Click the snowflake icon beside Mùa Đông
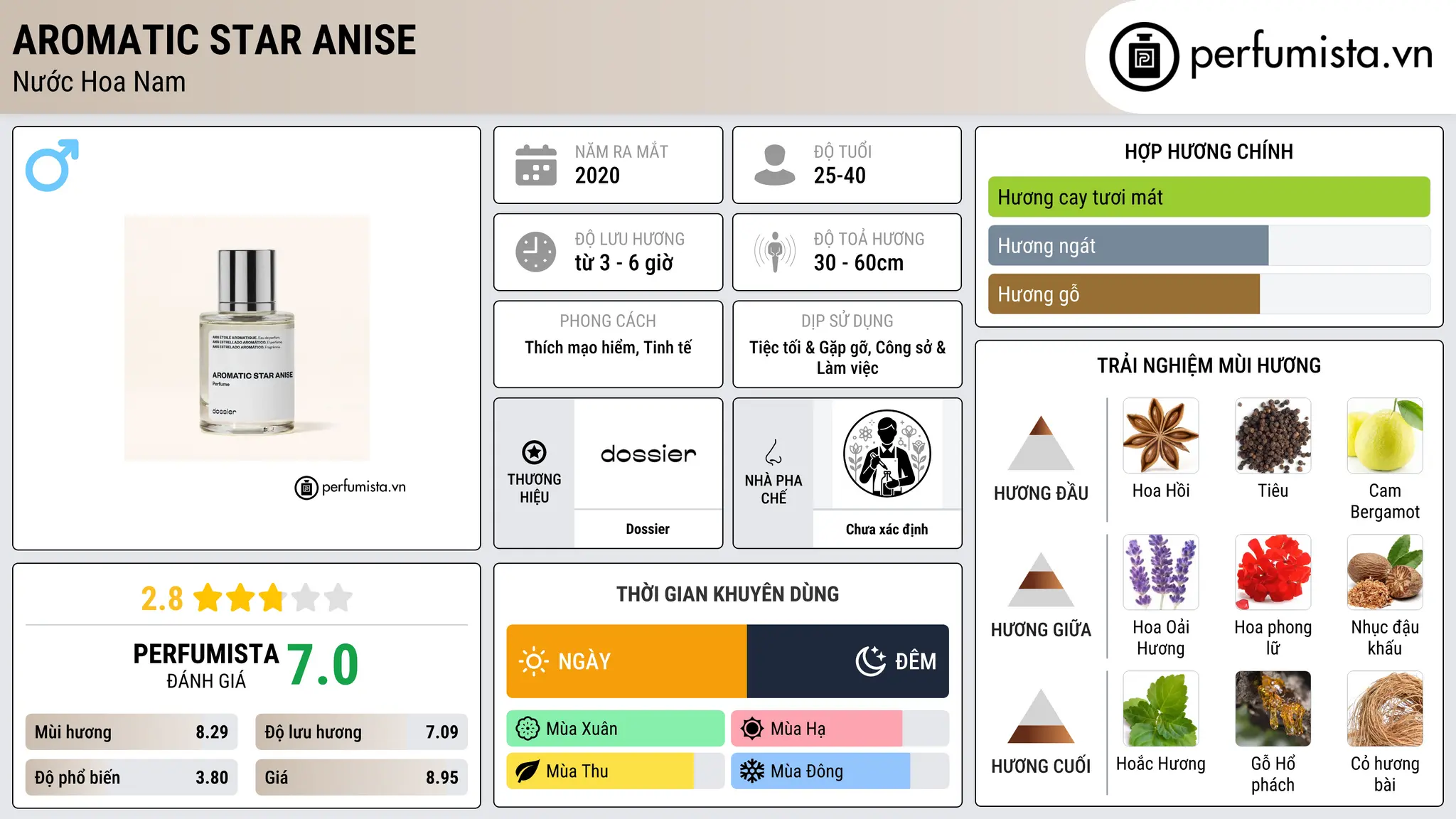 pyautogui.click(x=752, y=771)
